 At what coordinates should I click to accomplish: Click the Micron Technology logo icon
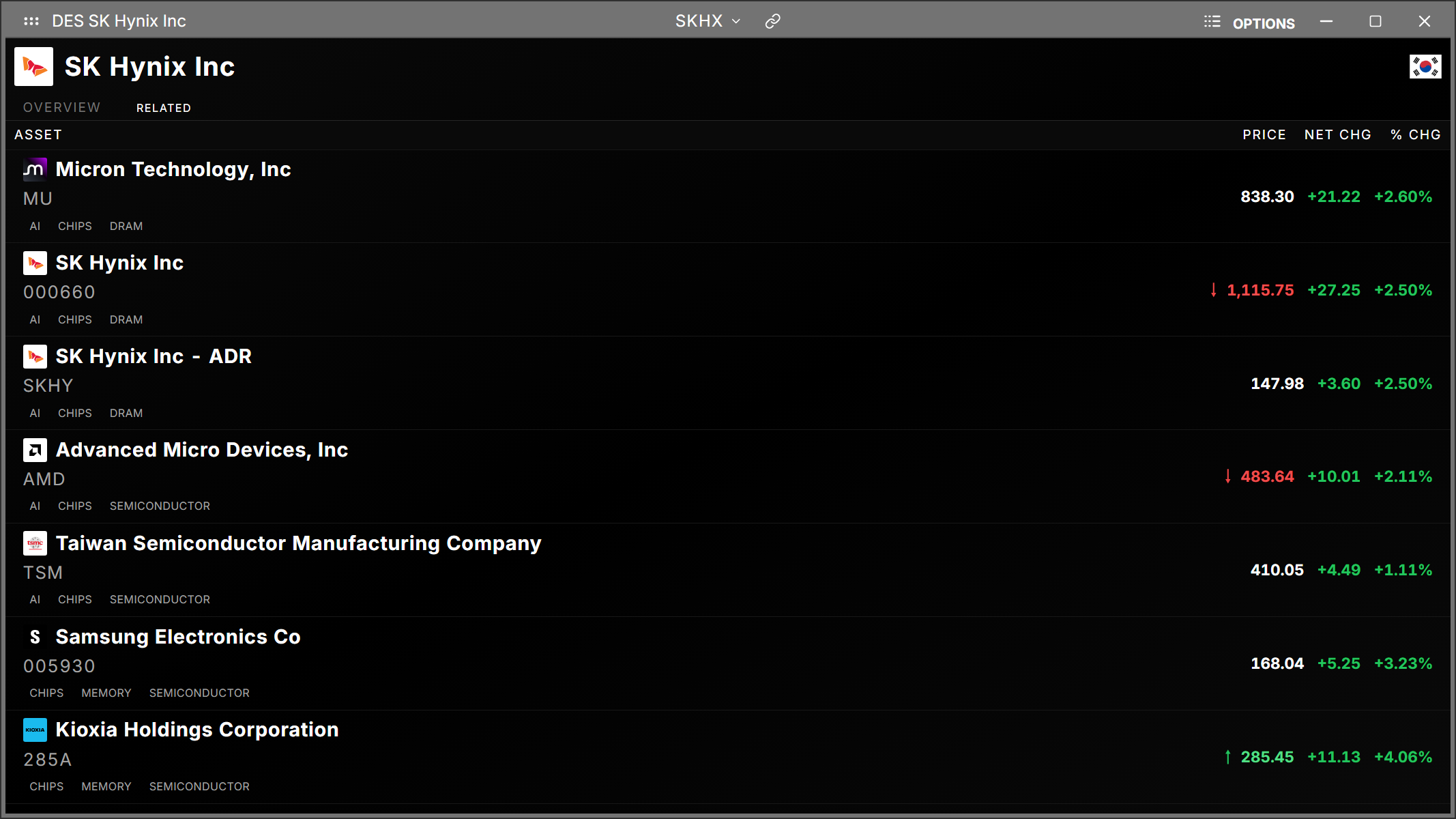[x=35, y=169]
